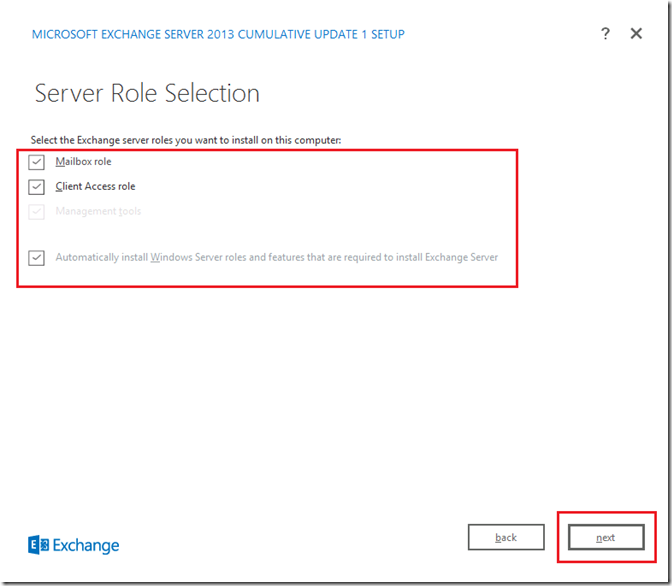Click the 'Automatically install Windows Server roles' text
Screen dimensions: 672x586
[x=276, y=258]
